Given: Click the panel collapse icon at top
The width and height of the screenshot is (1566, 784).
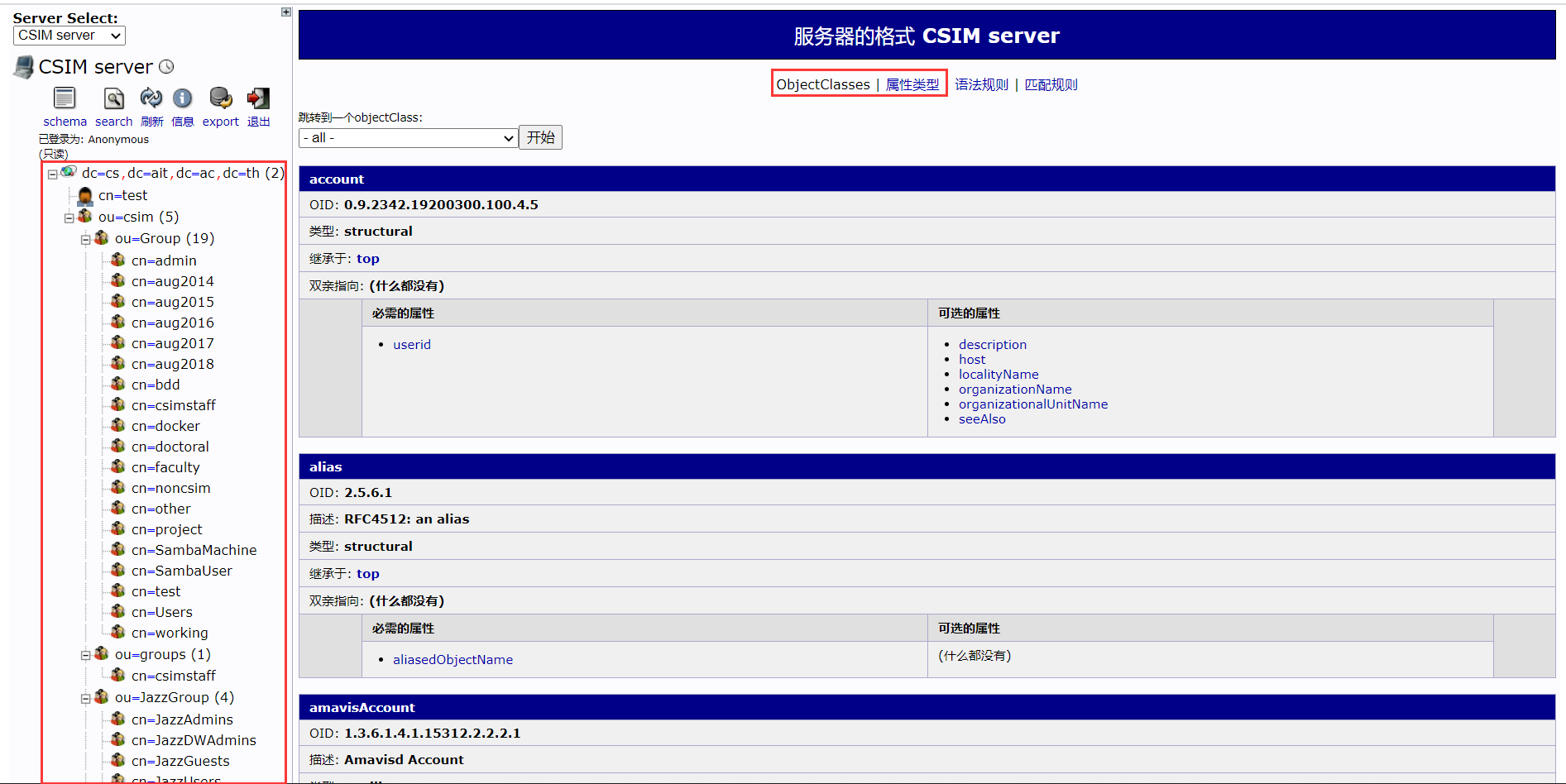Looking at the screenshot, I should [x=286, y=12].
